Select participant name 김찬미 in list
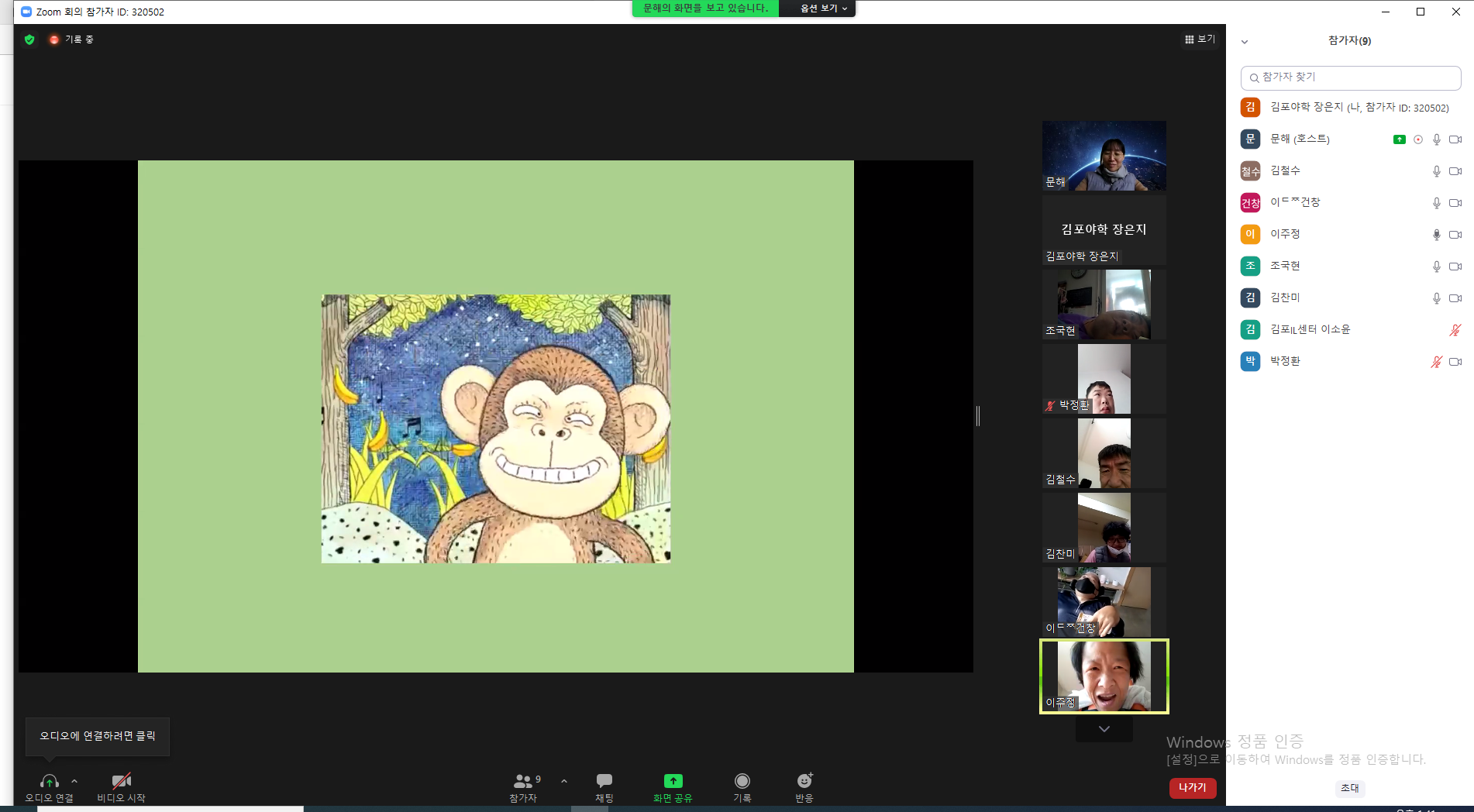Viewport: 1474px width, 812px height. (x=1285, y=298)
